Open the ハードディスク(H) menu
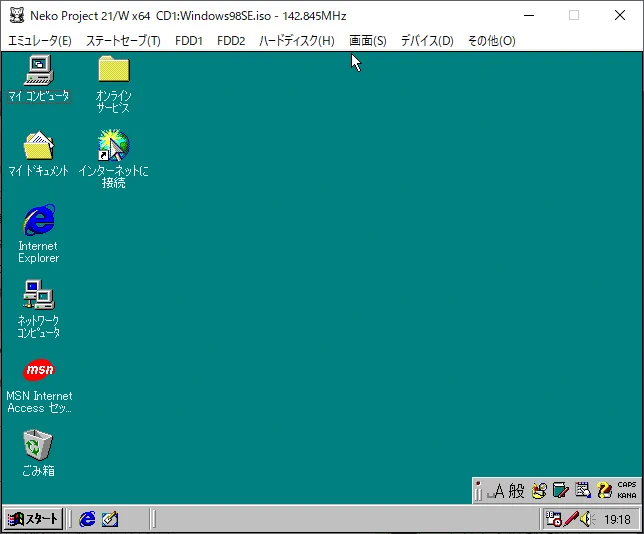 coord(297,41)
